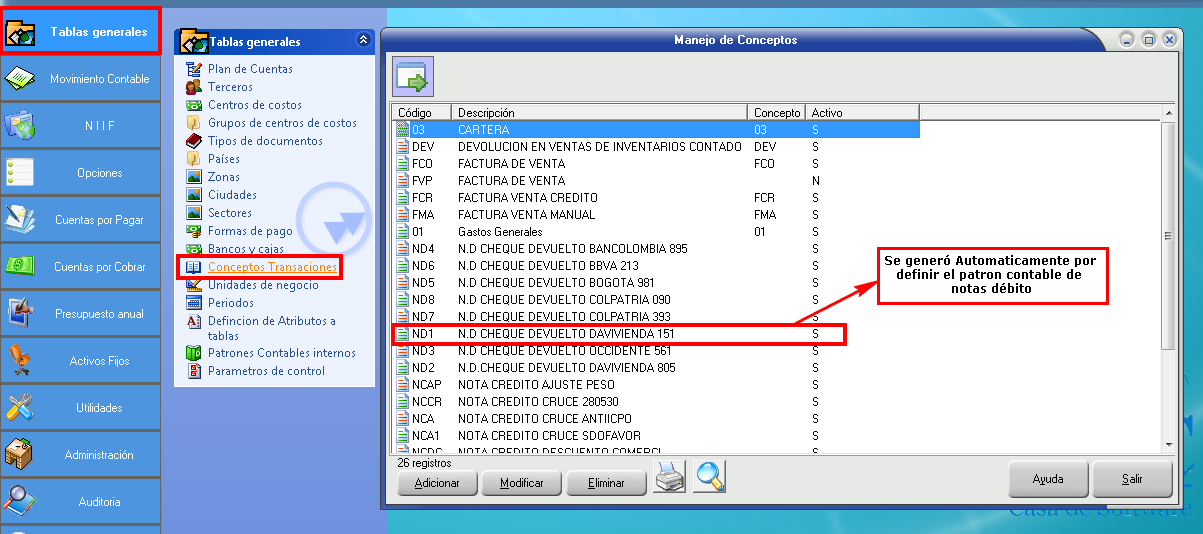Click the magnifying glass search icon
The height and width of the screenshot is (534, 1203).
(x=710, y=478)
